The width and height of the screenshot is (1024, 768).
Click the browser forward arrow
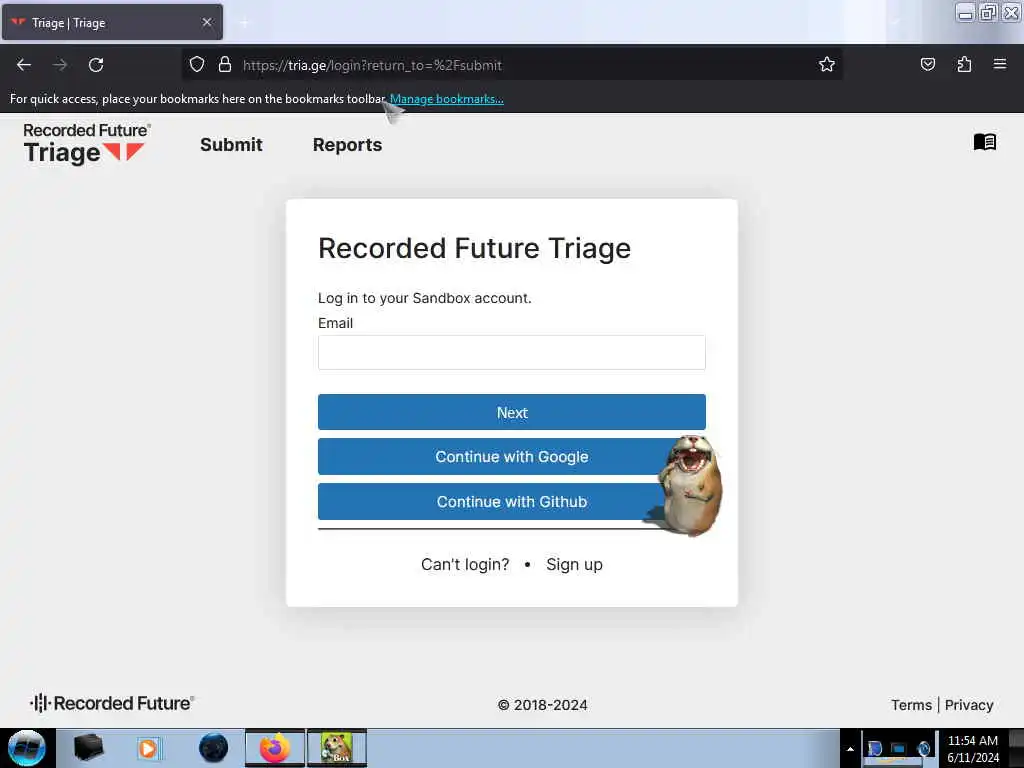pos(60,65)
